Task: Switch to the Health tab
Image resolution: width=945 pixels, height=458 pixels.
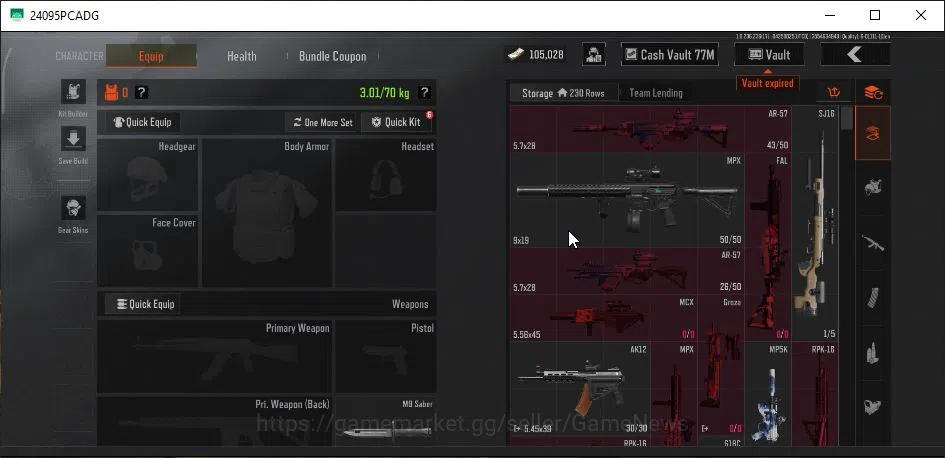Action: (242, 56)
